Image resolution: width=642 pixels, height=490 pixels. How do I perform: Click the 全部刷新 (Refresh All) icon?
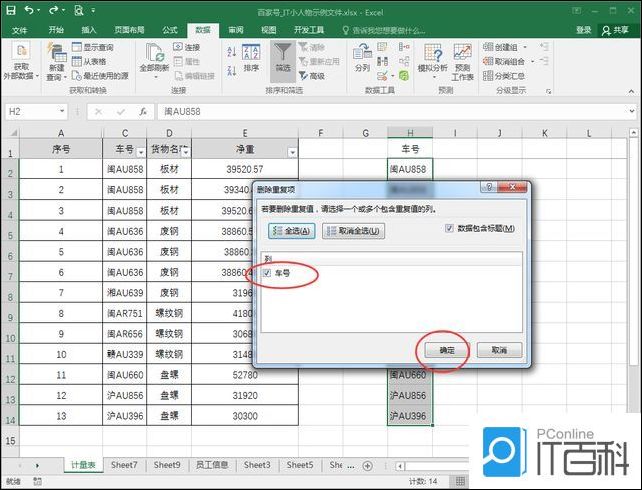point(154,55)
